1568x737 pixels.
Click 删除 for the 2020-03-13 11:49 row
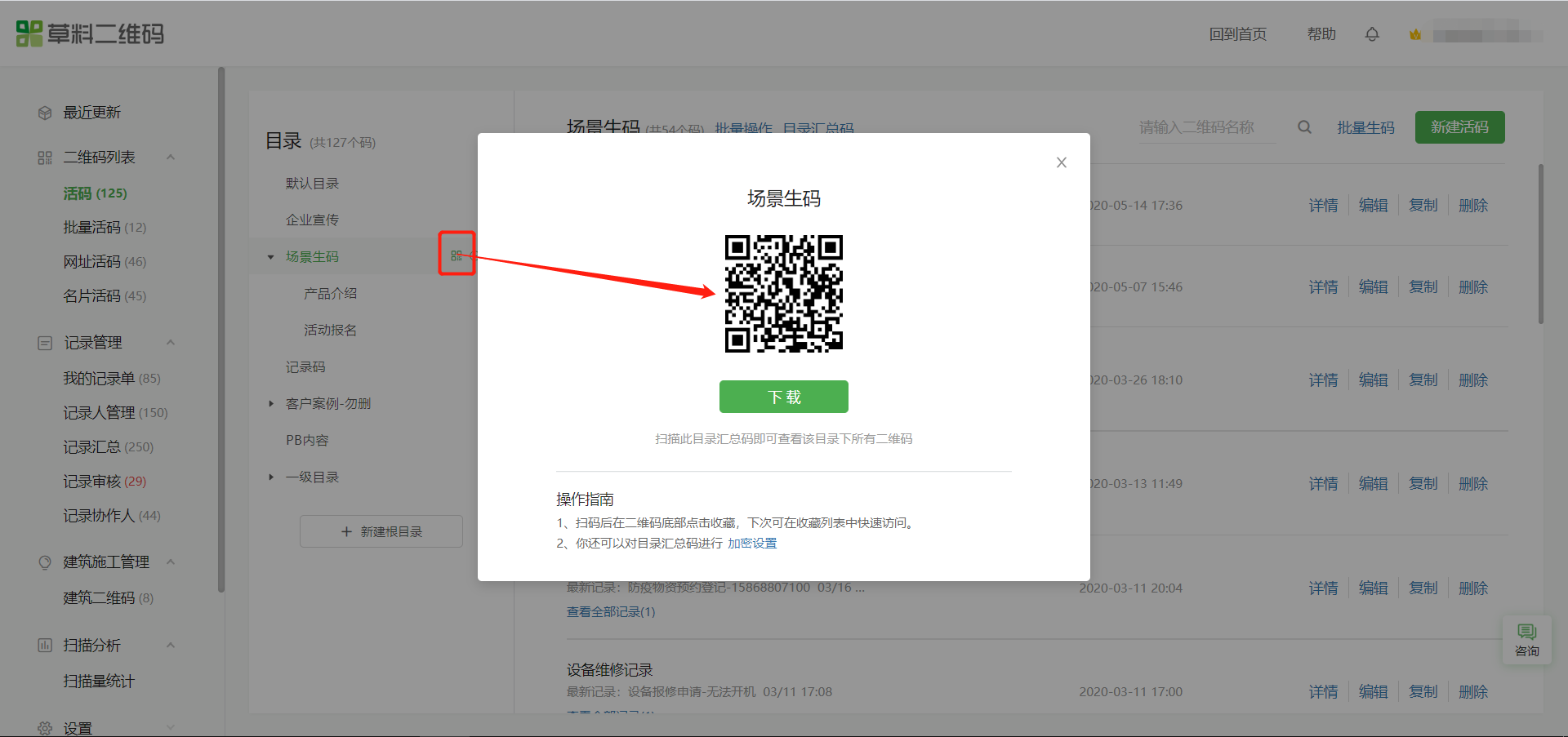1472,484
